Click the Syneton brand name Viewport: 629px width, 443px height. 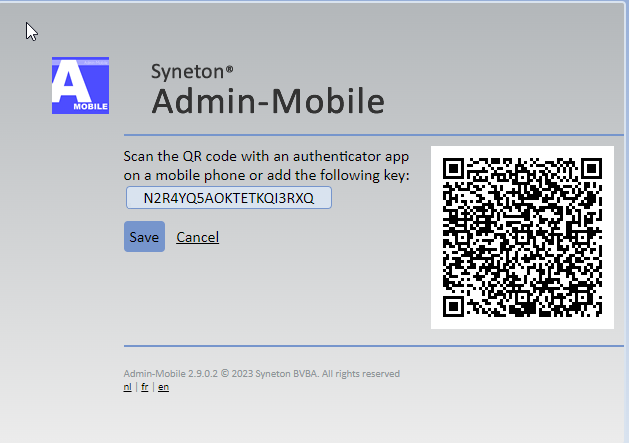point(187,71)
